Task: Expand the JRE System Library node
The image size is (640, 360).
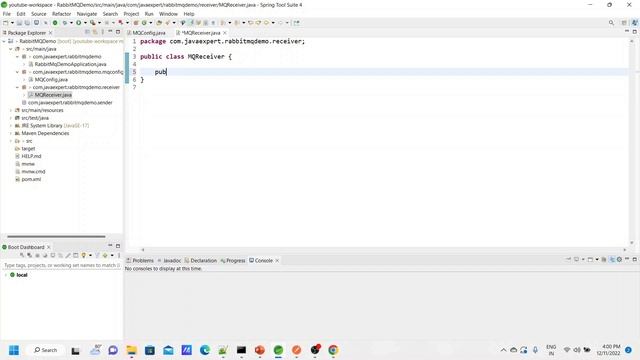Action: [x=11, y=126]
